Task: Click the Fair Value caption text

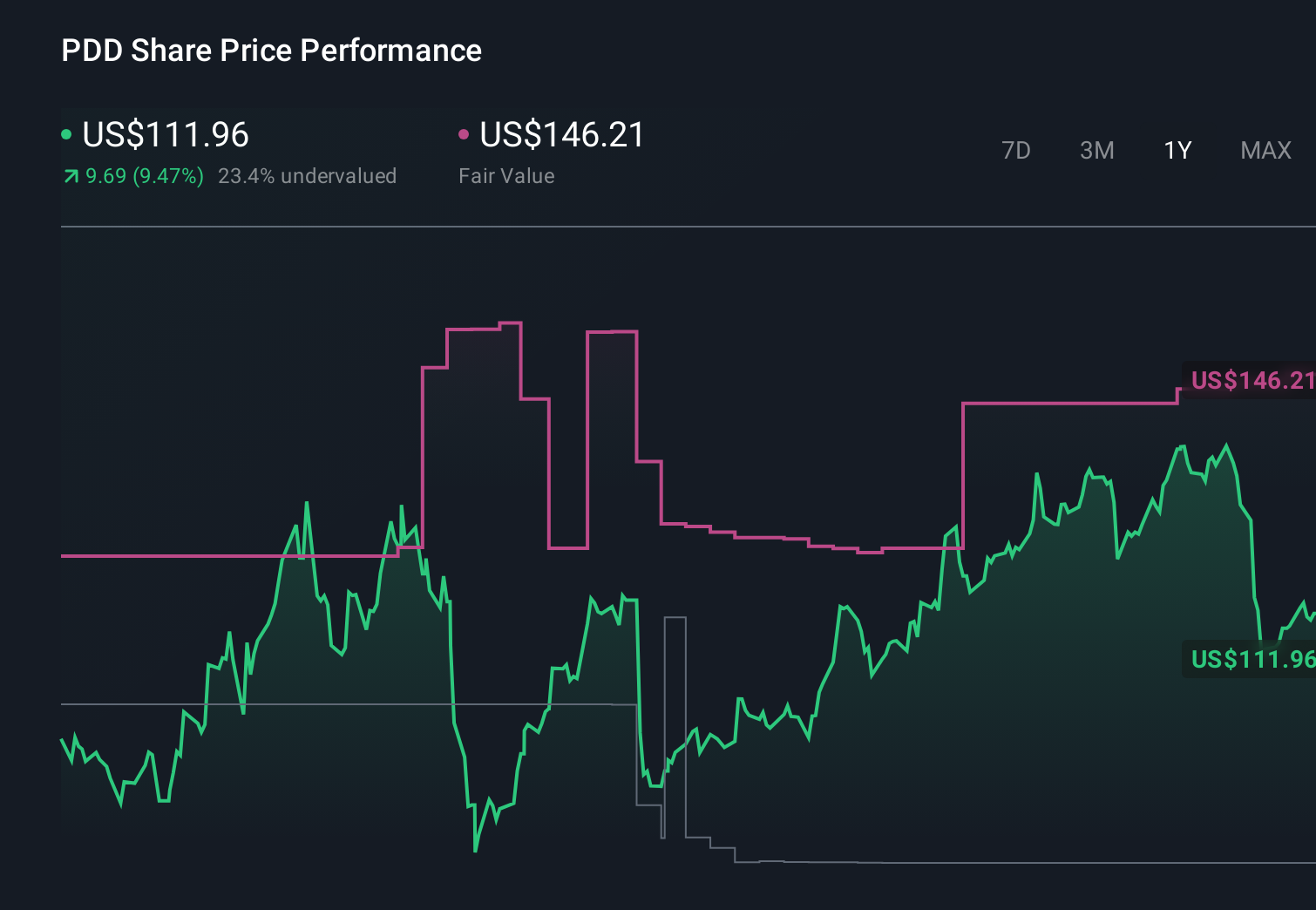Action: coord(505,175)
